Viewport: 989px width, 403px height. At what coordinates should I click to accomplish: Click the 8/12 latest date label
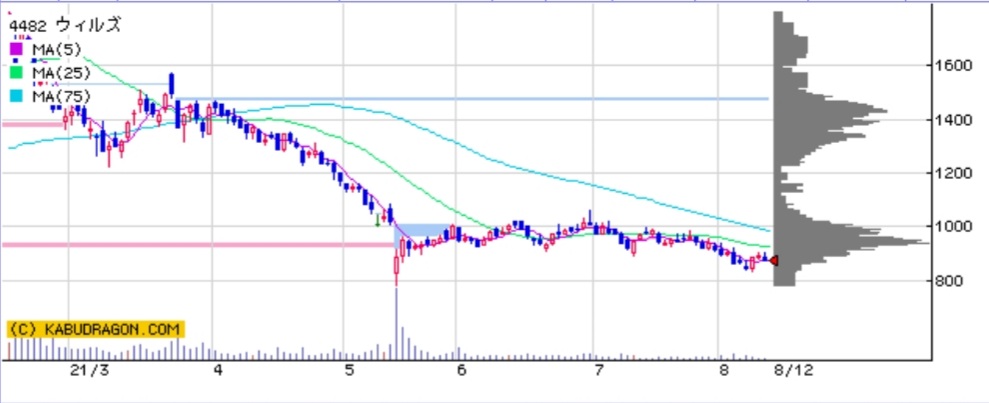tap(793, 370)
